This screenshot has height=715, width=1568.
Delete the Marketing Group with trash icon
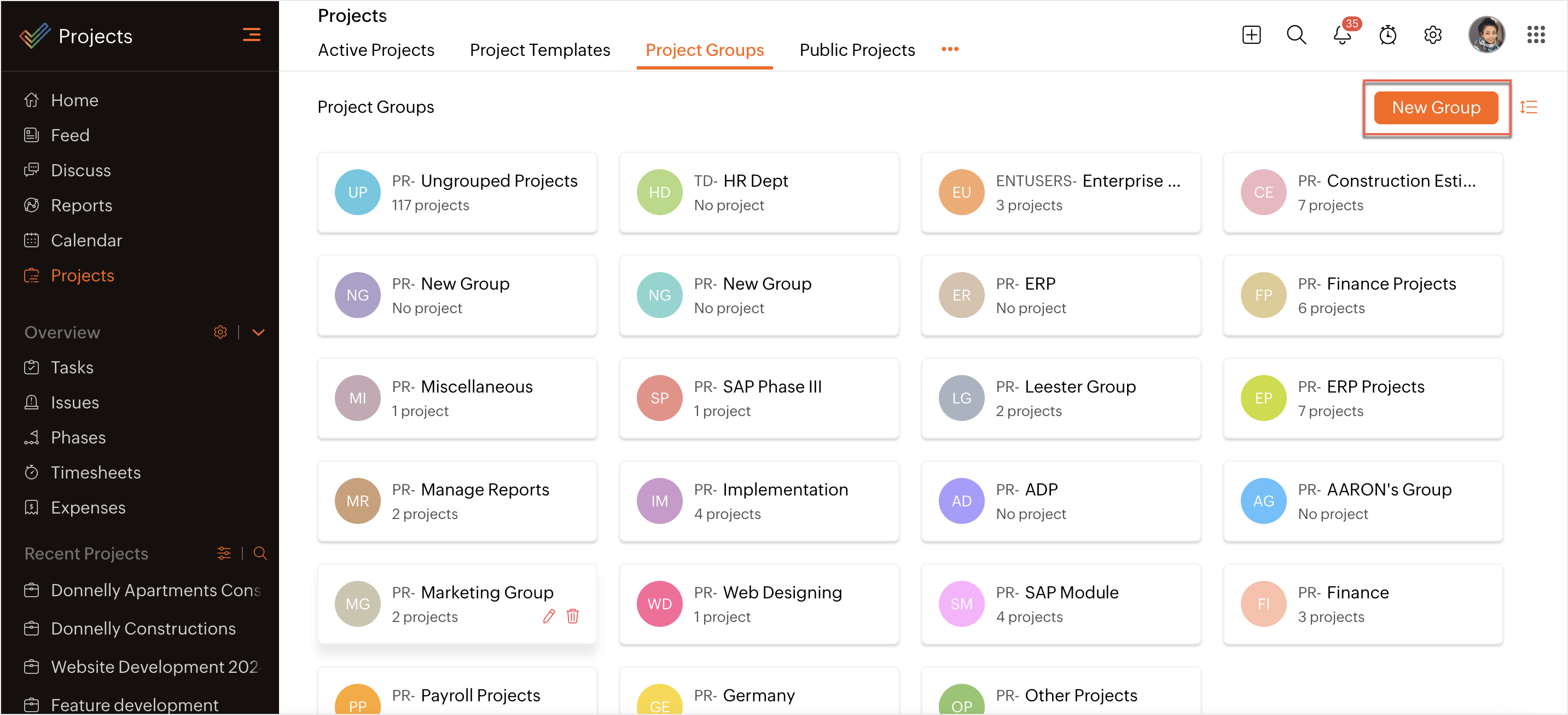[572, 616]
